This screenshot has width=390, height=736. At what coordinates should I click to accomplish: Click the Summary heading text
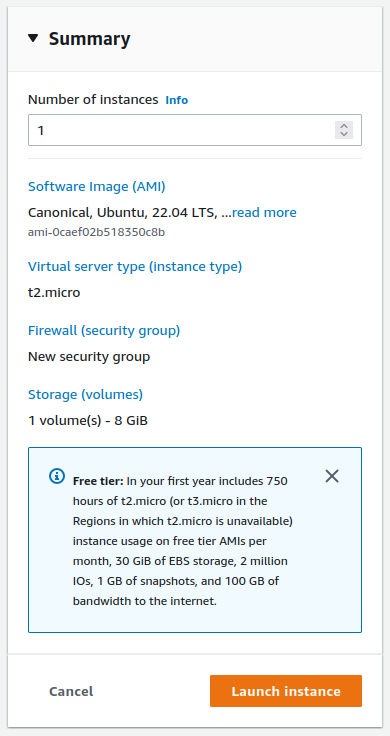[x=90, y=39]
